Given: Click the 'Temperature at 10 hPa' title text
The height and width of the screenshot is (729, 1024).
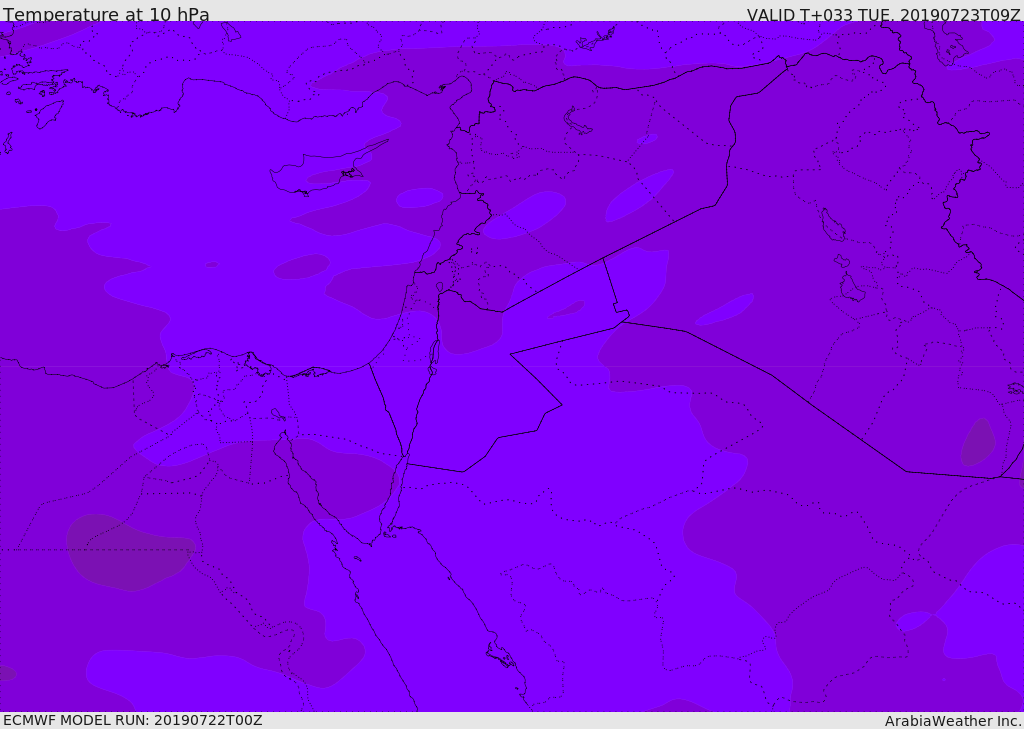Looking at the screenshot, I should tap(106, 14).
